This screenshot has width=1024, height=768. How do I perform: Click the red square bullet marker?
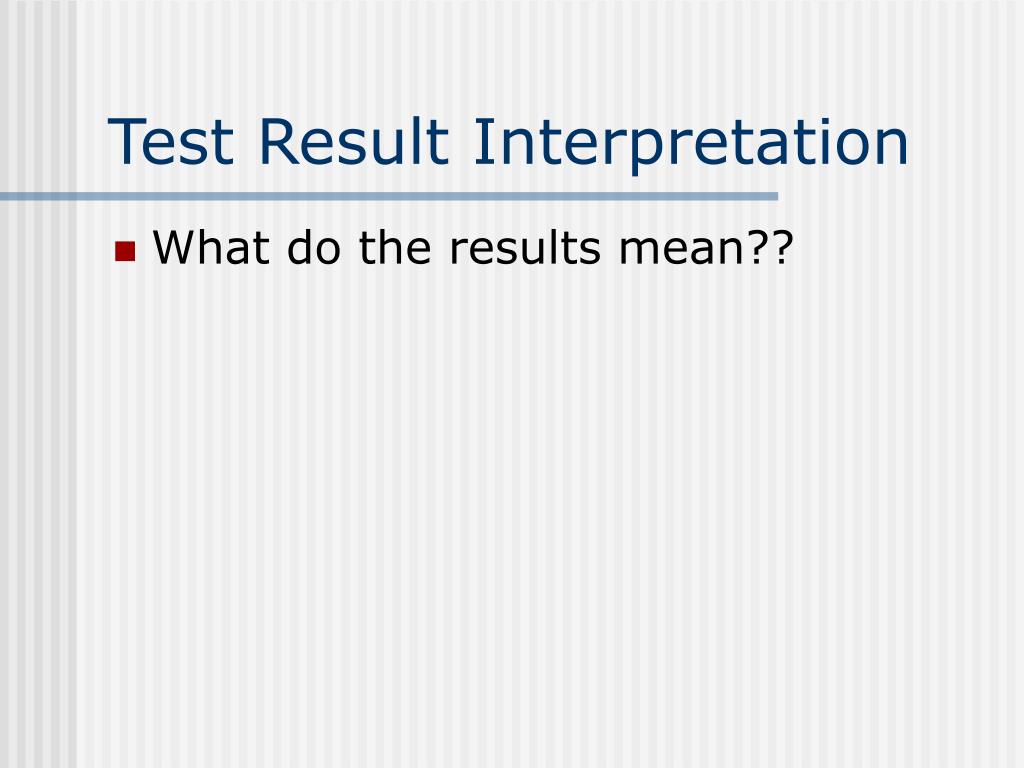tap(125, 251)
